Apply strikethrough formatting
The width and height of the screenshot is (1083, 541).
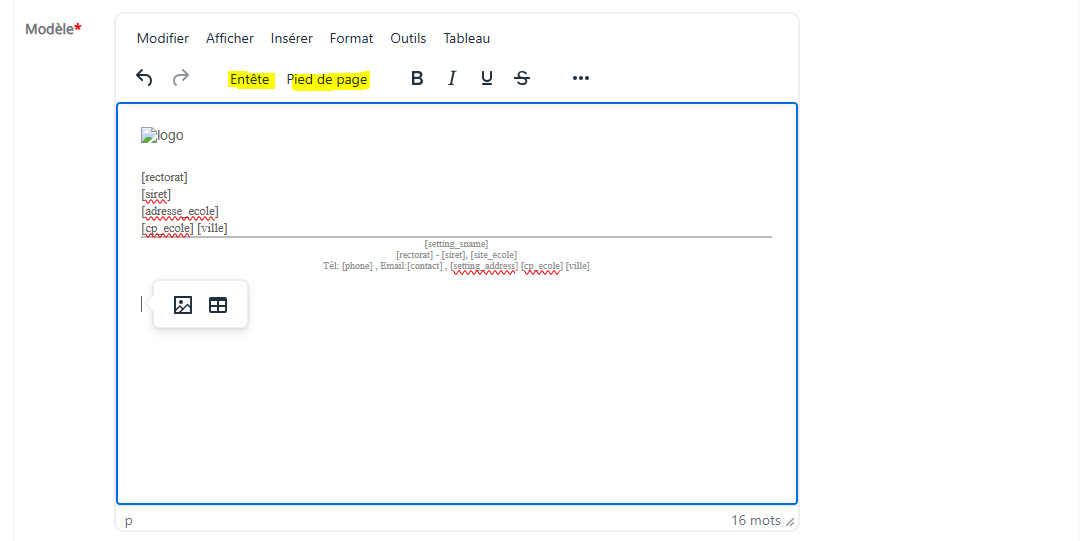[522, 78]
